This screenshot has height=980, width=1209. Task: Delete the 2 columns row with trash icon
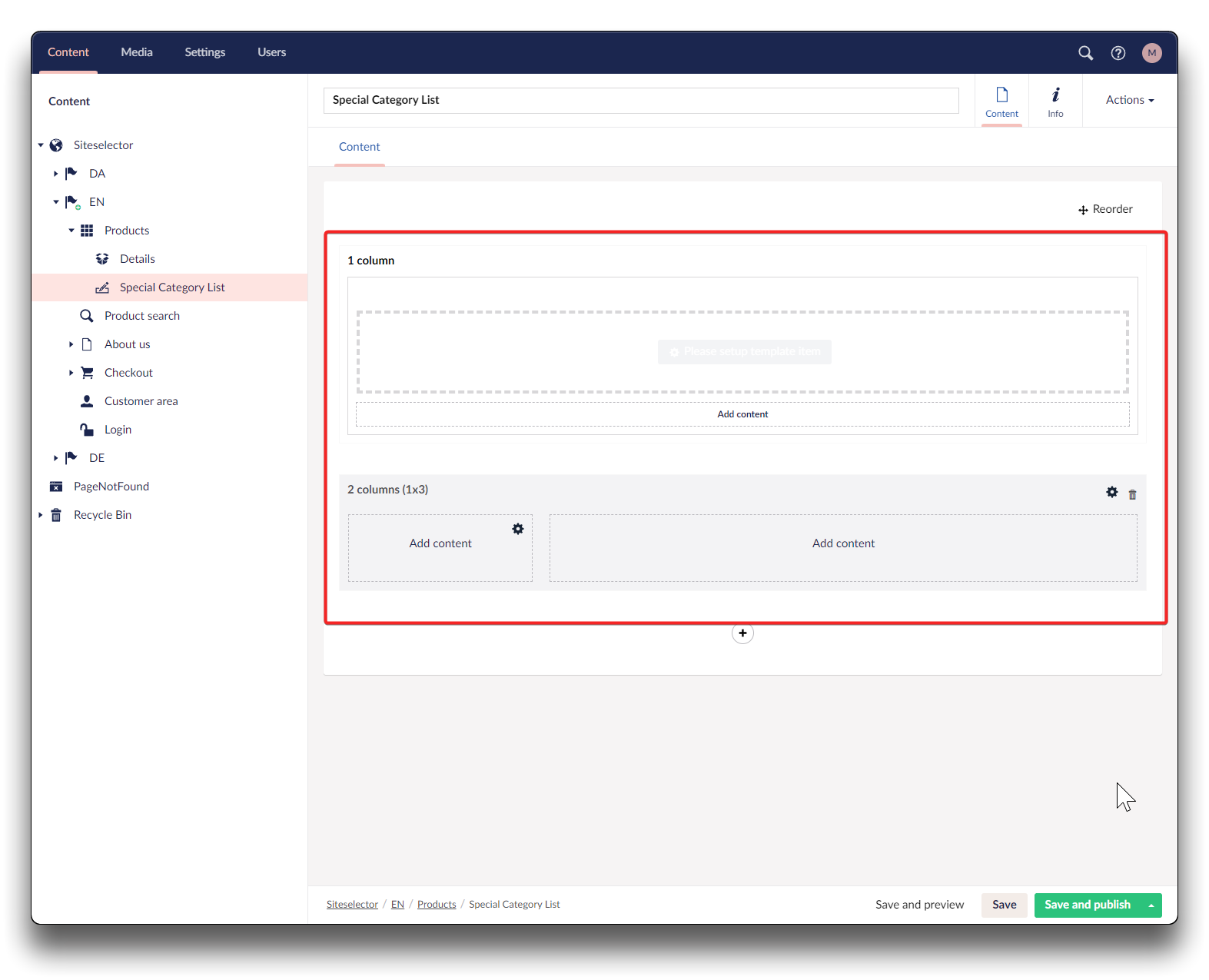click(x=1132, y=494)
